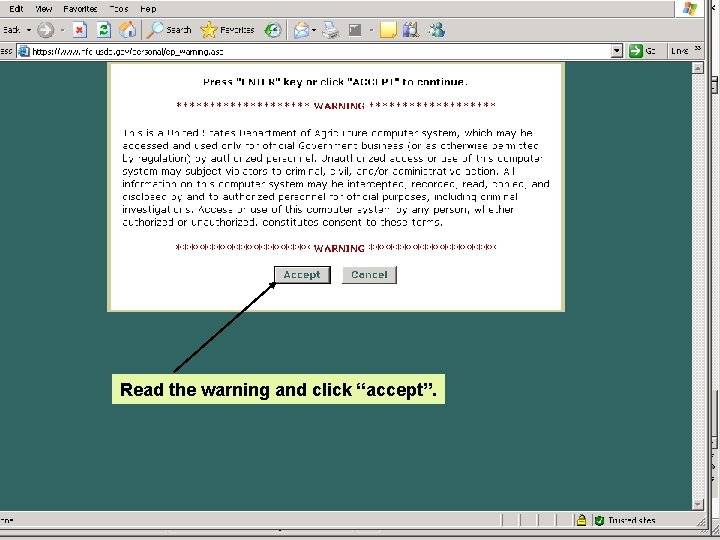Click the yellow note Discuss icon
The height and width of the screenshot is (540, 720).
click(388, 30)
